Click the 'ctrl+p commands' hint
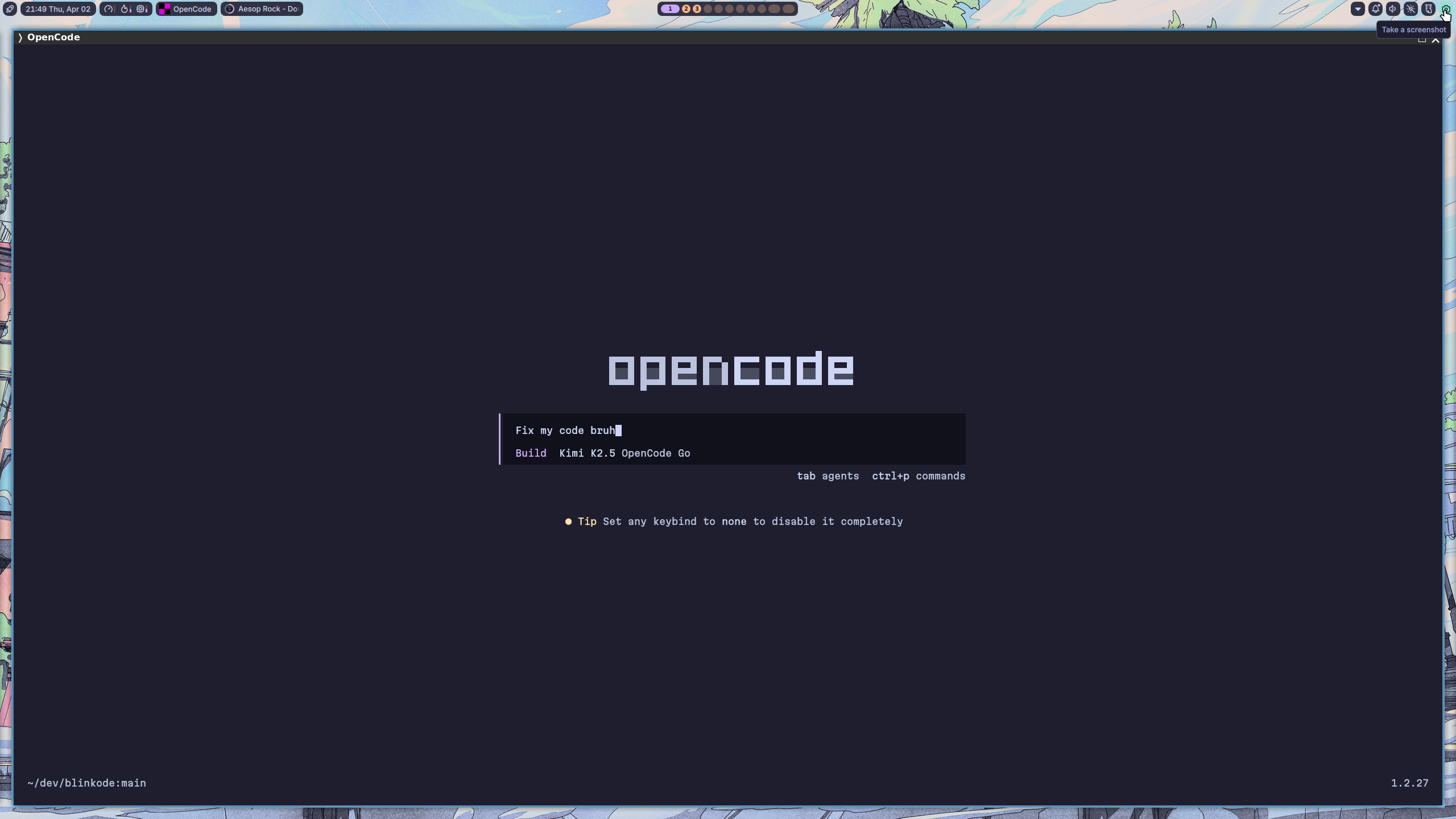The width and height of the screenshot is (1456, 819). pyautogui.click(x=918, y=476)
